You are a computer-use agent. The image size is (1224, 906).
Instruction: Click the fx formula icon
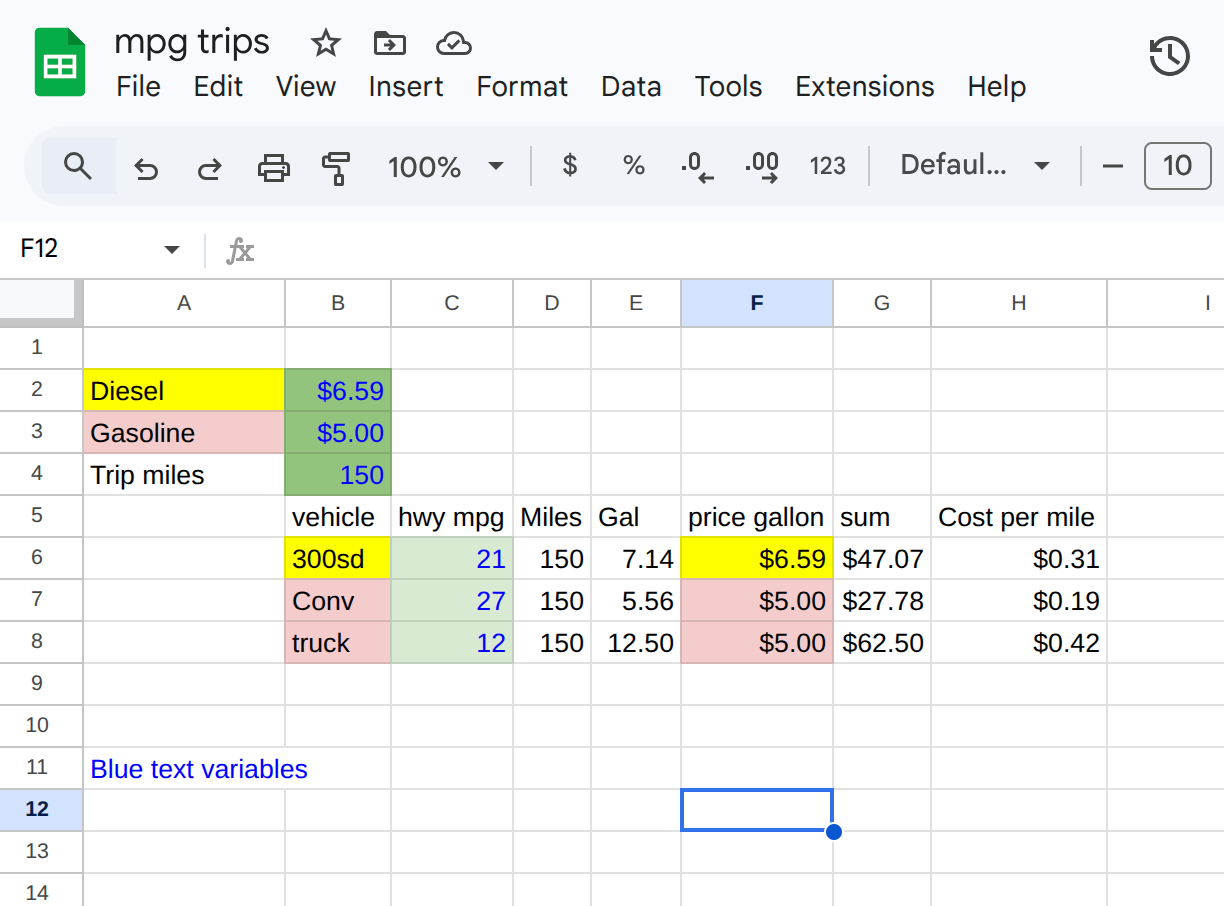point(240,250)
